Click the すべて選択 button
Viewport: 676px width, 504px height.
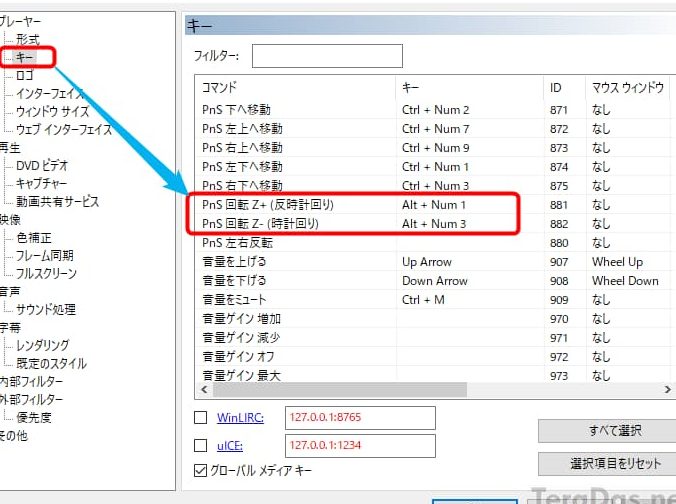[x=606, y=431]
